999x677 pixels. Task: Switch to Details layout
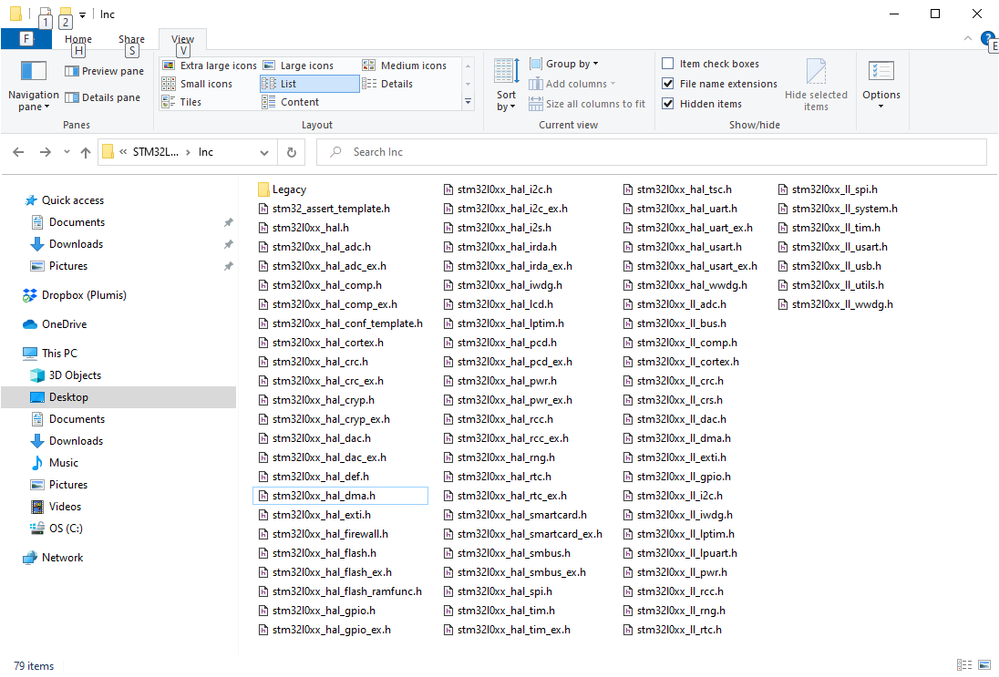(387, 83)
